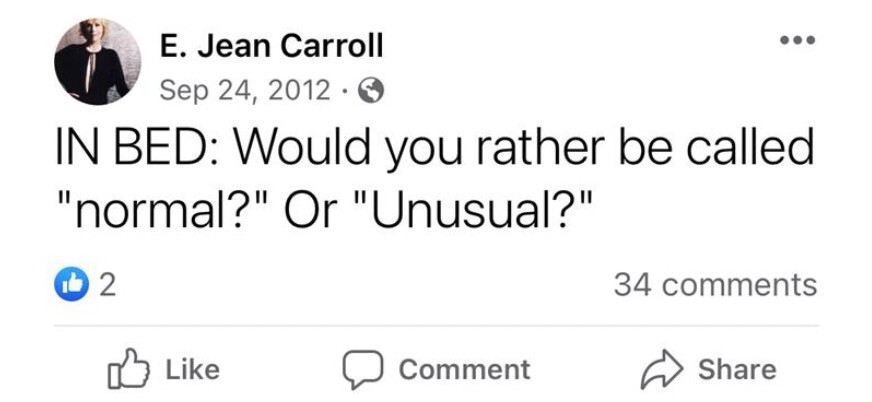Select the post text starting "IN BED"
The width and height of the screenshot is (872, 402).
tap(435, 179)
